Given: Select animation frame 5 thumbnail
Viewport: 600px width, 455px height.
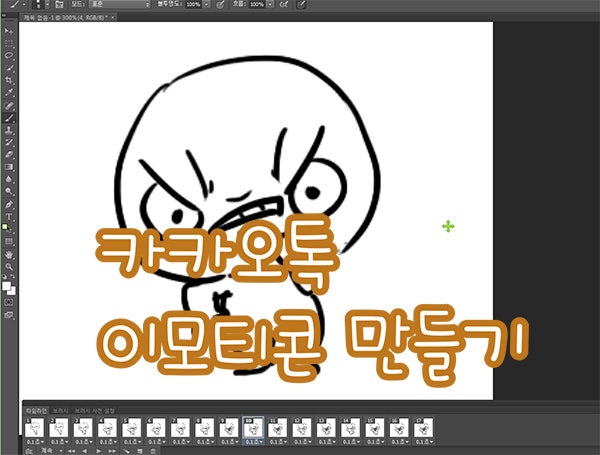Looking at the screenshot, I should coord(132,427).
